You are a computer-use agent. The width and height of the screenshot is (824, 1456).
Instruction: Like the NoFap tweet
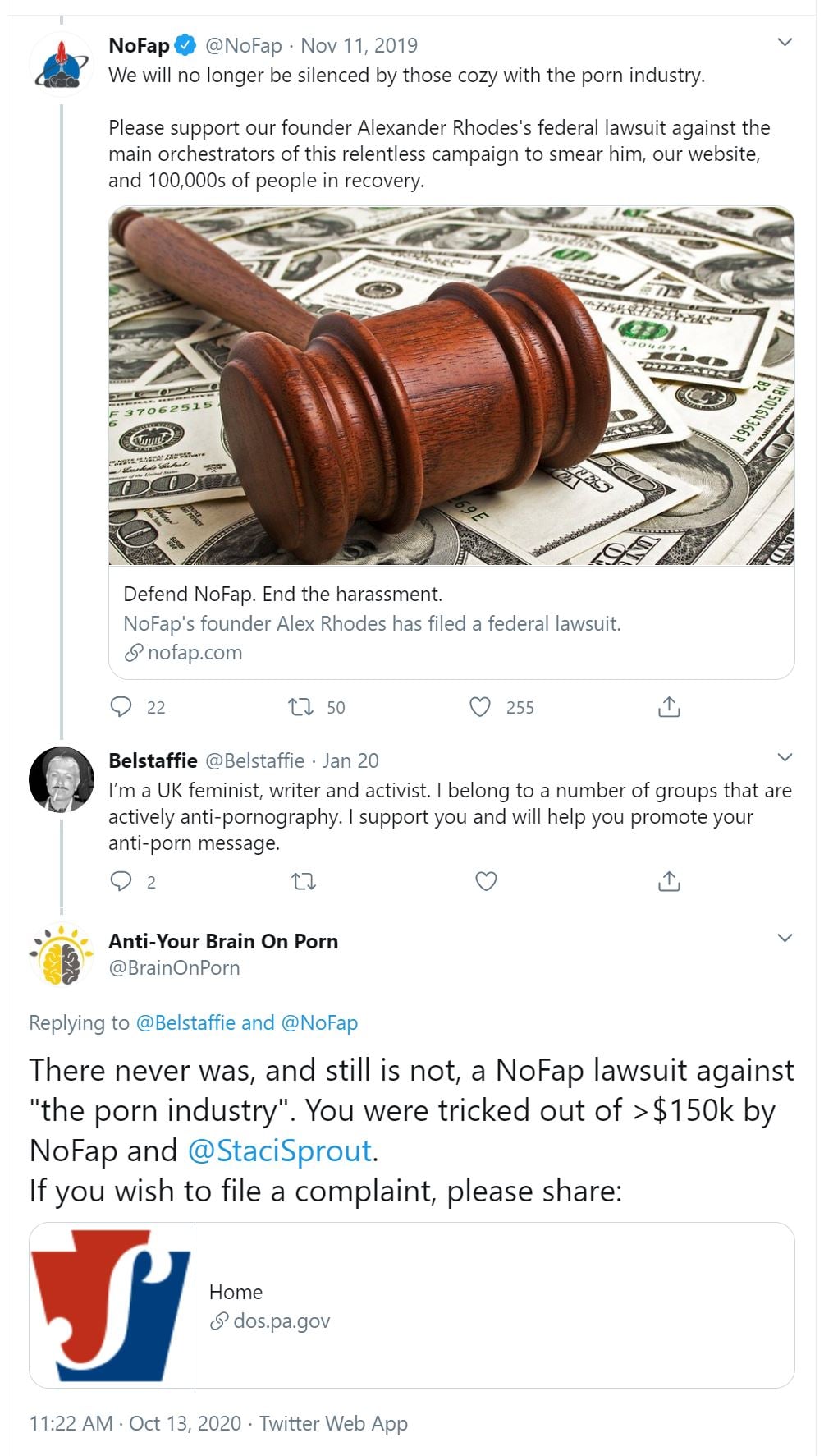(x=480, y=707)
